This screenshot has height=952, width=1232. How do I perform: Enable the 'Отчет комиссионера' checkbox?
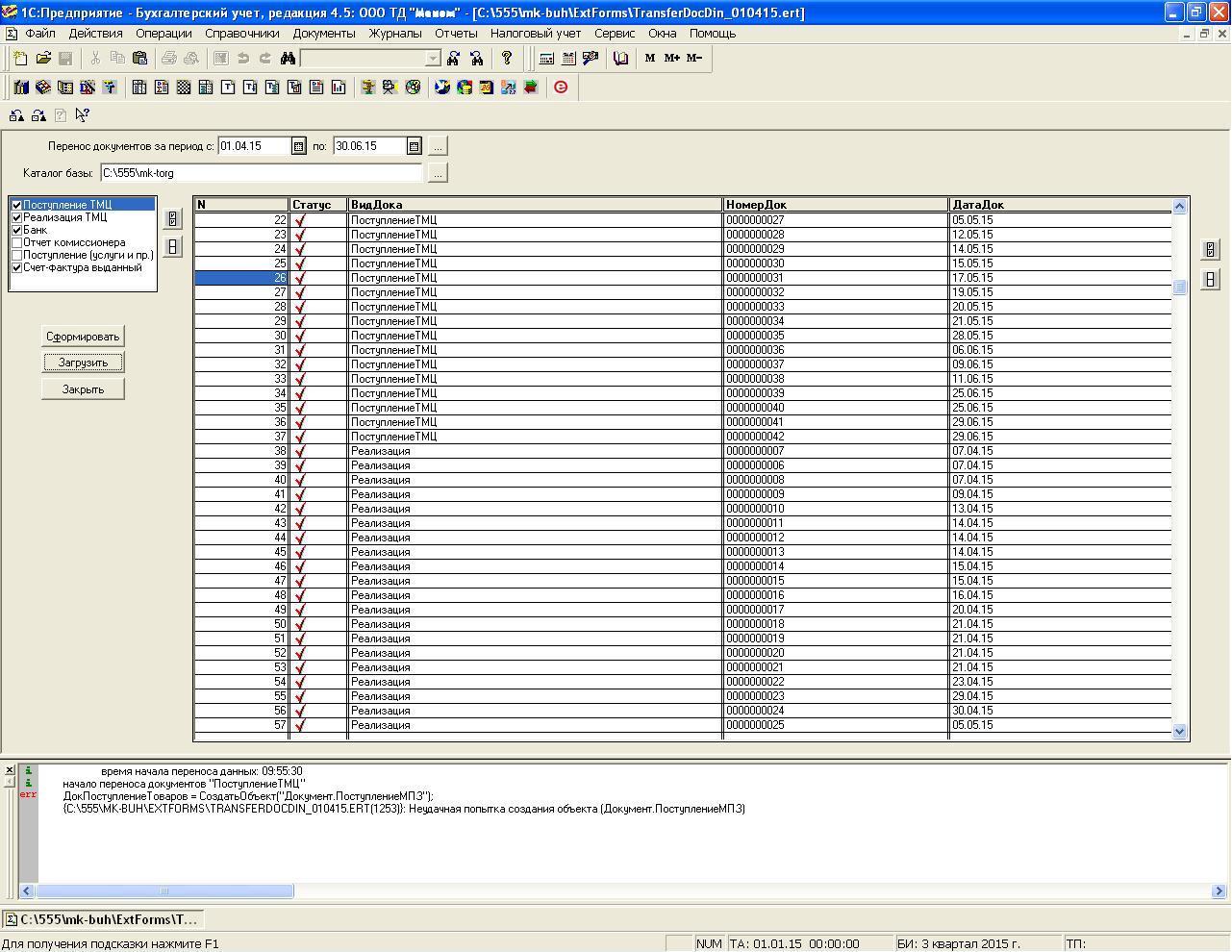(16, 242)
